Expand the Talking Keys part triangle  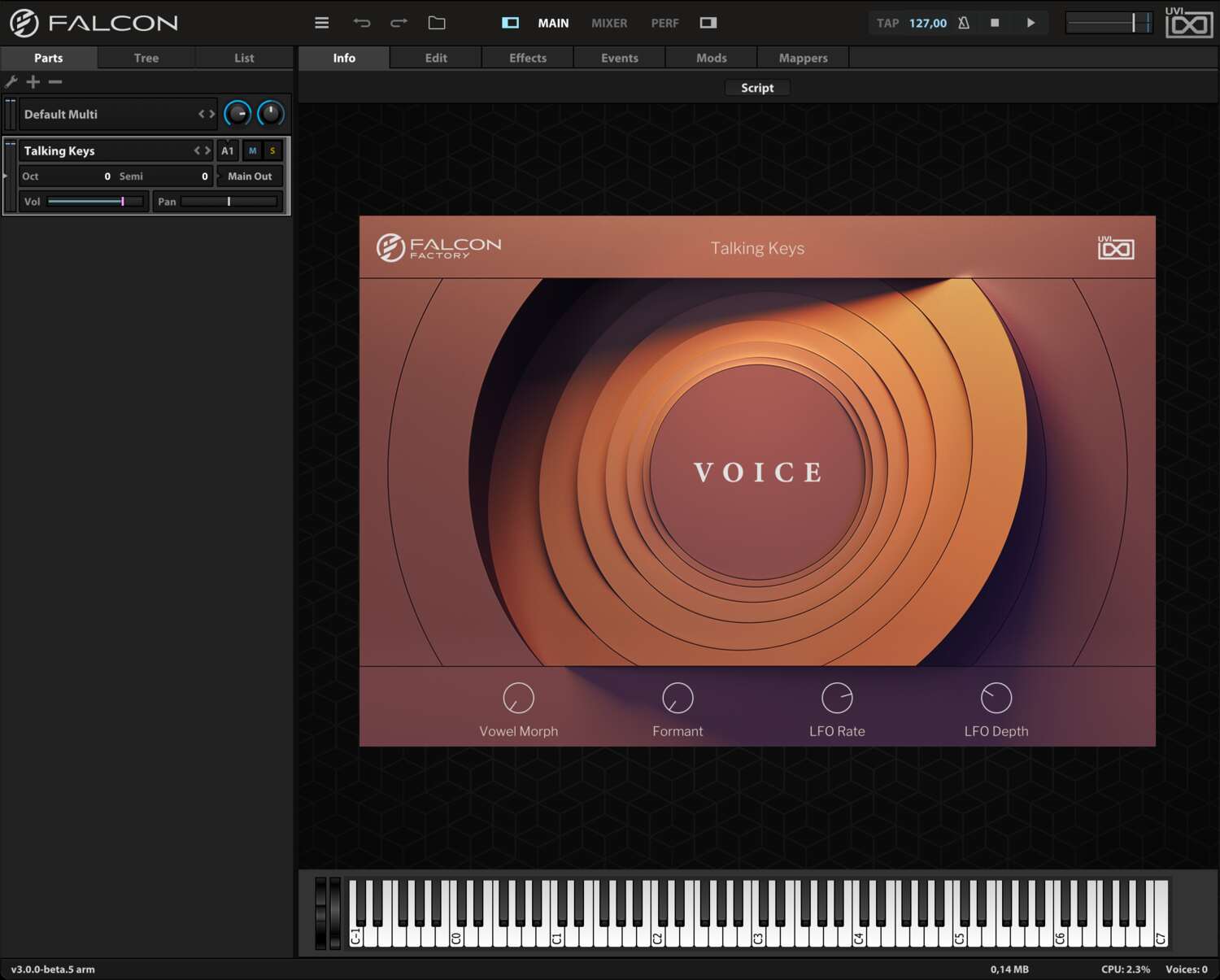pyautogui.click(x=6, y=176)
